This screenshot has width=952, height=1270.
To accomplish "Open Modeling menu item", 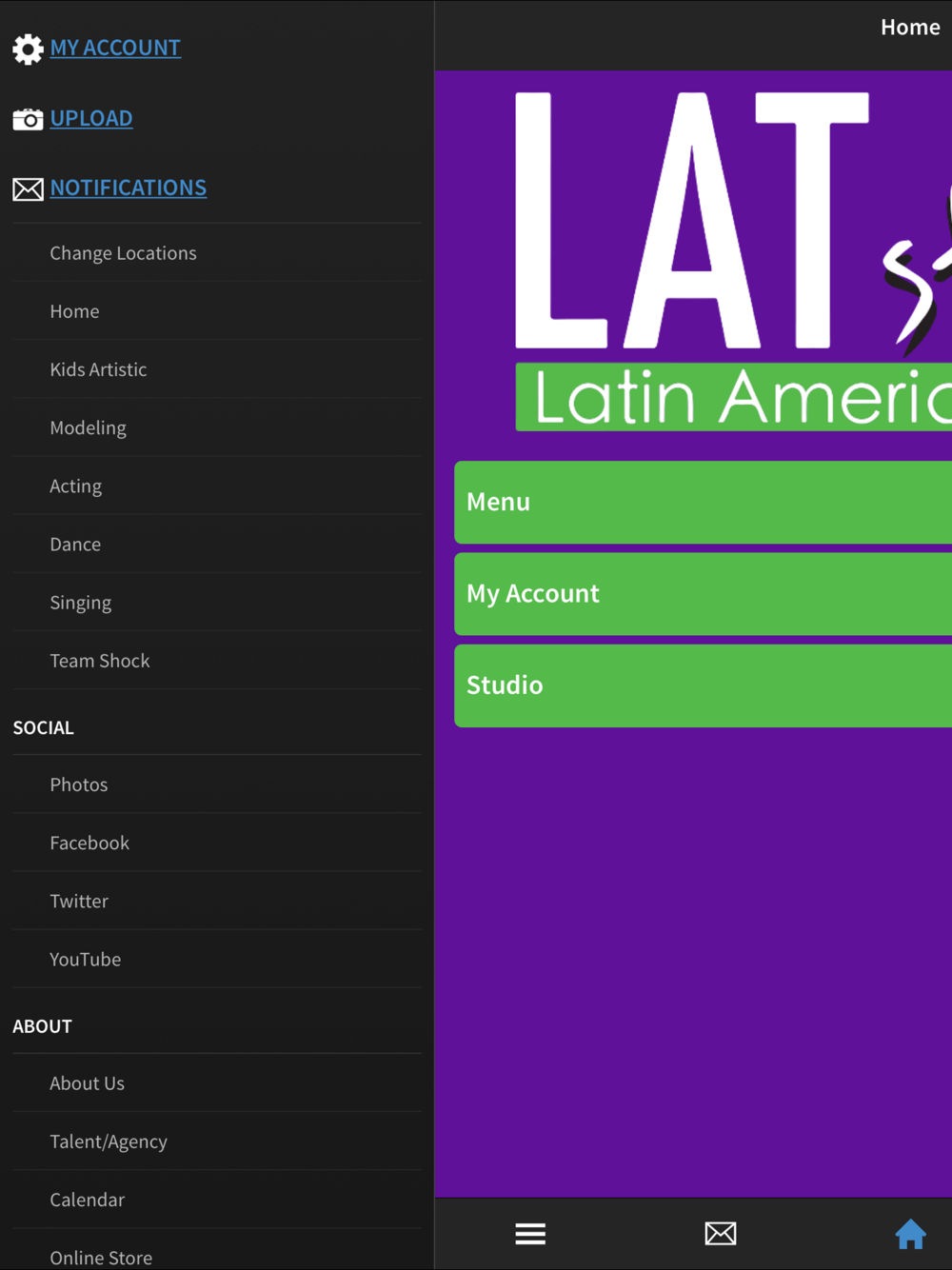I will [217, 427].
